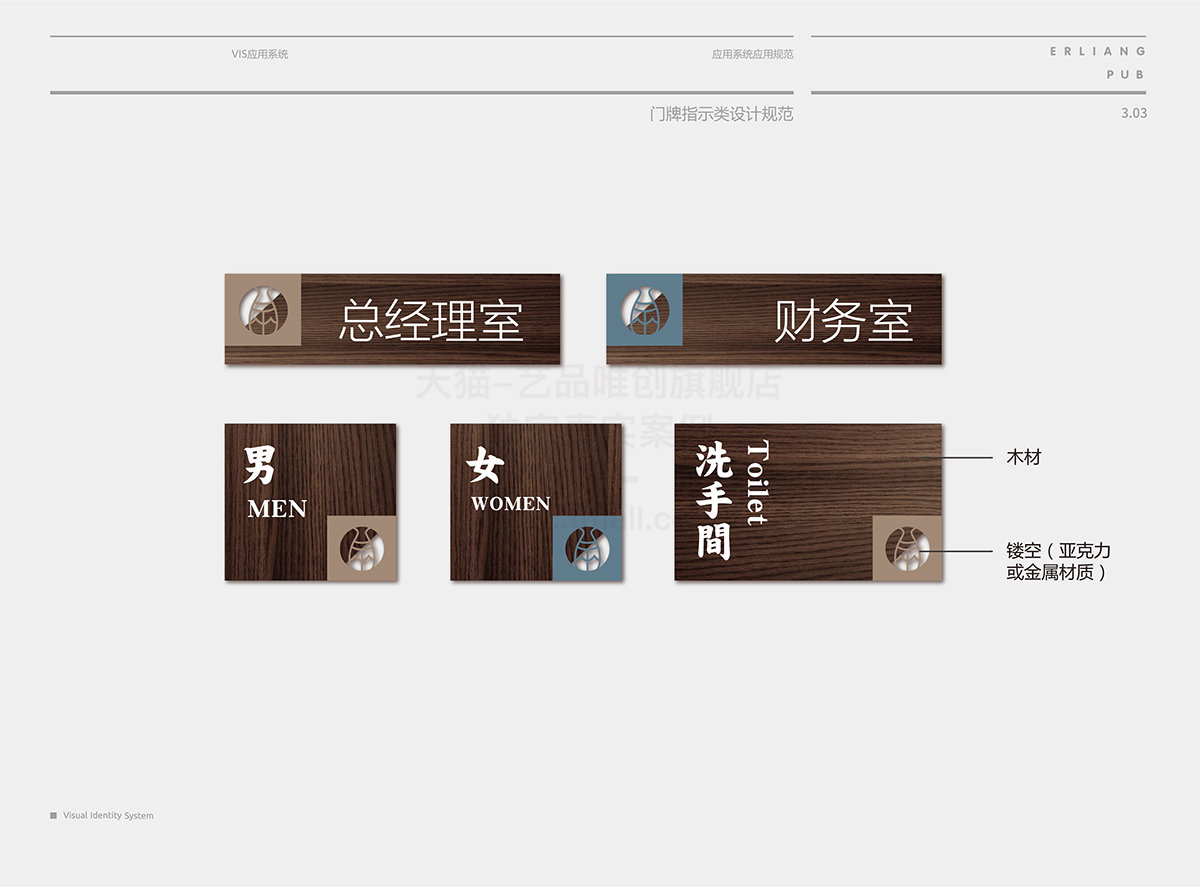Image resolution: width=1200 pixels, height=887 pixels.
Task: Click the 木材 annotation label
Action: (1023, 457)
